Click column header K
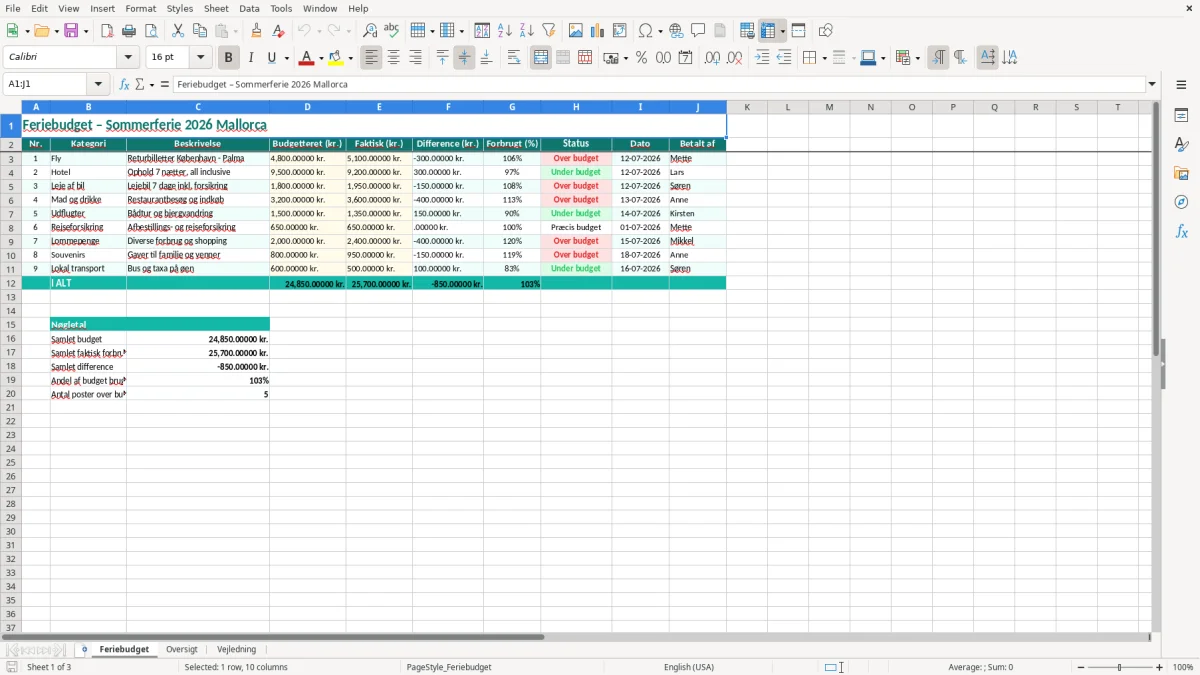The width and height of the screenshot is (1200, 675). pos(747,107)
